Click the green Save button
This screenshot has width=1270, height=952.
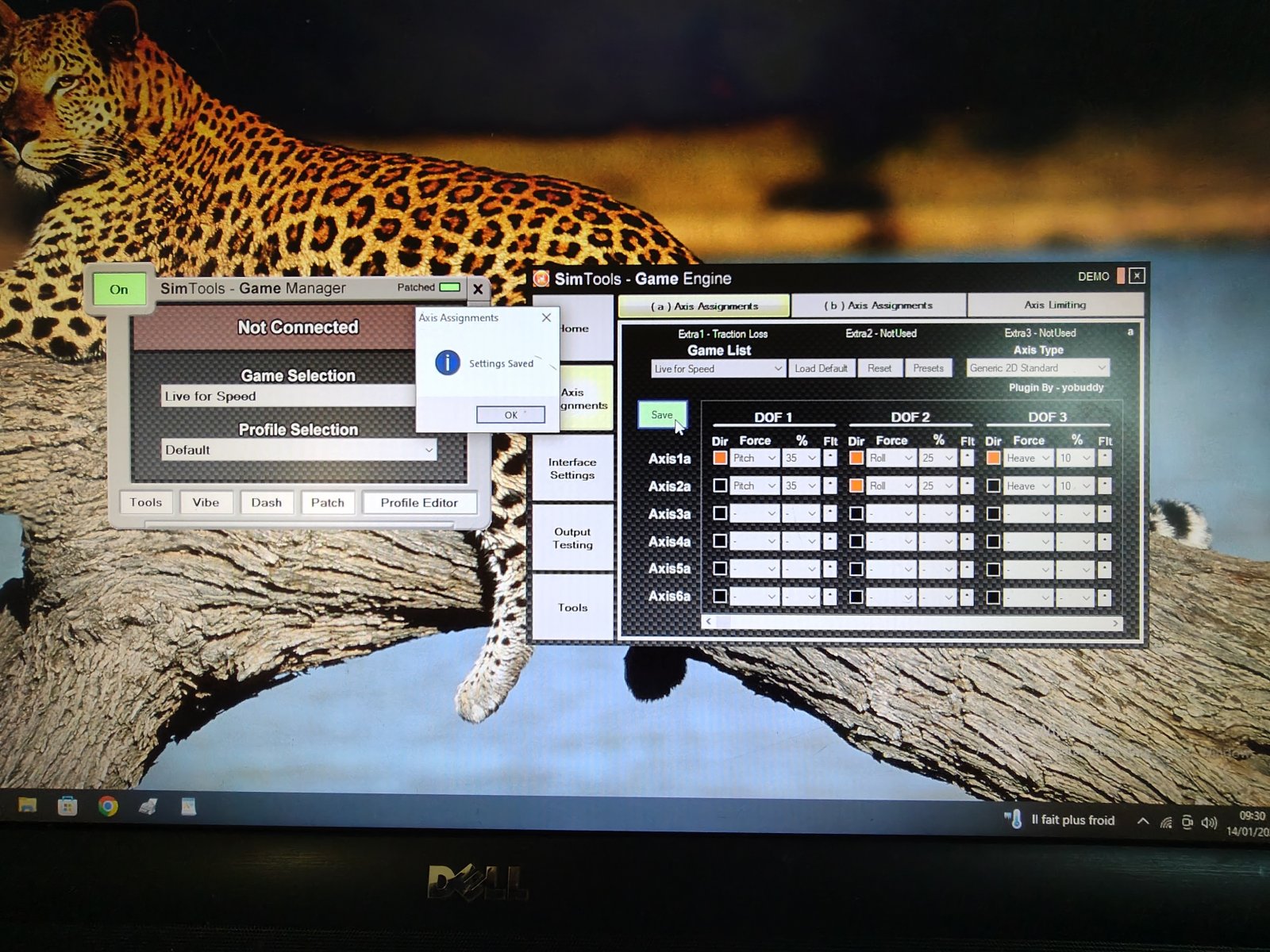tap(662, 415)
